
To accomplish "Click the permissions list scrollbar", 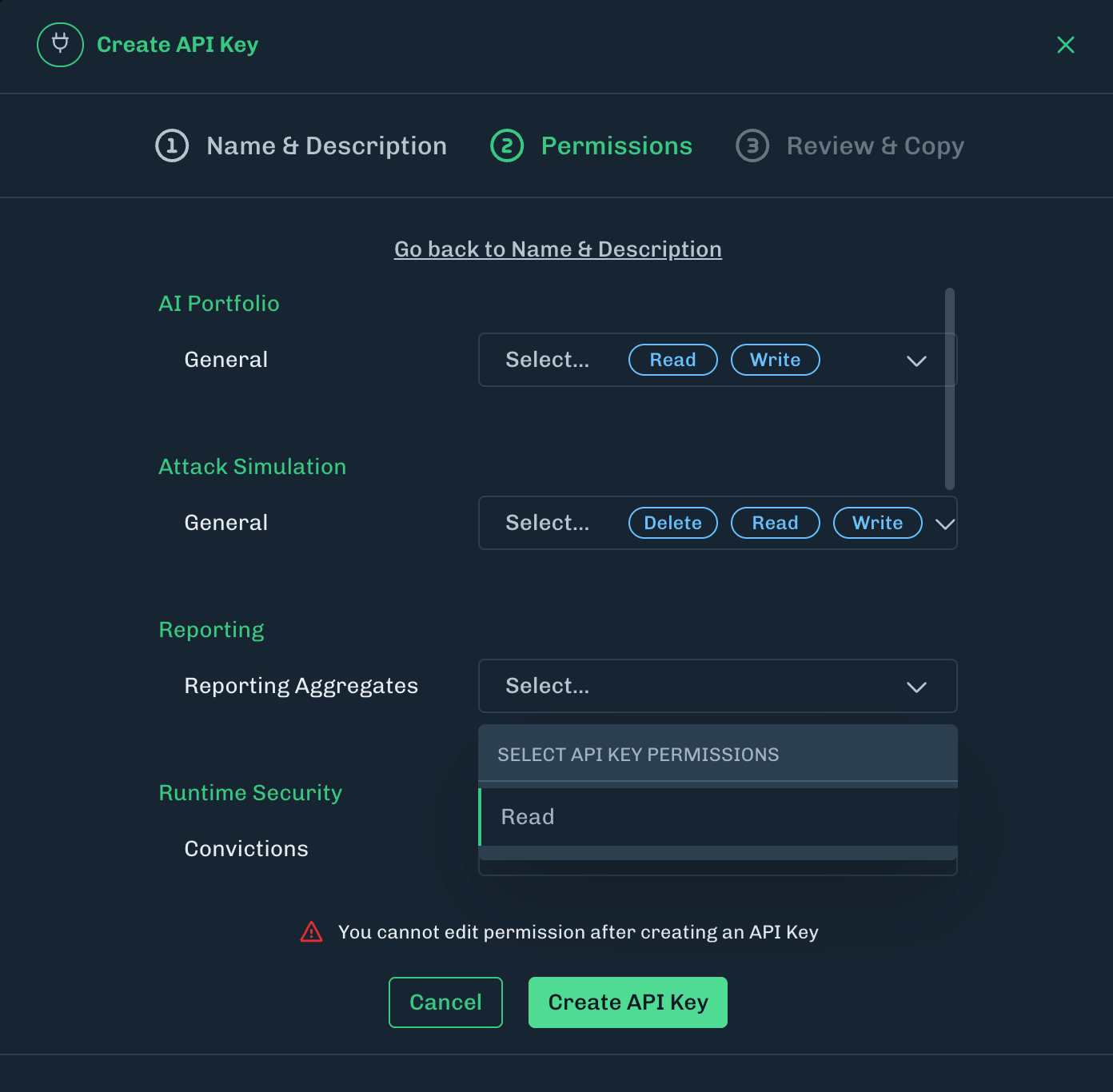I will click(x=950, y=389).
